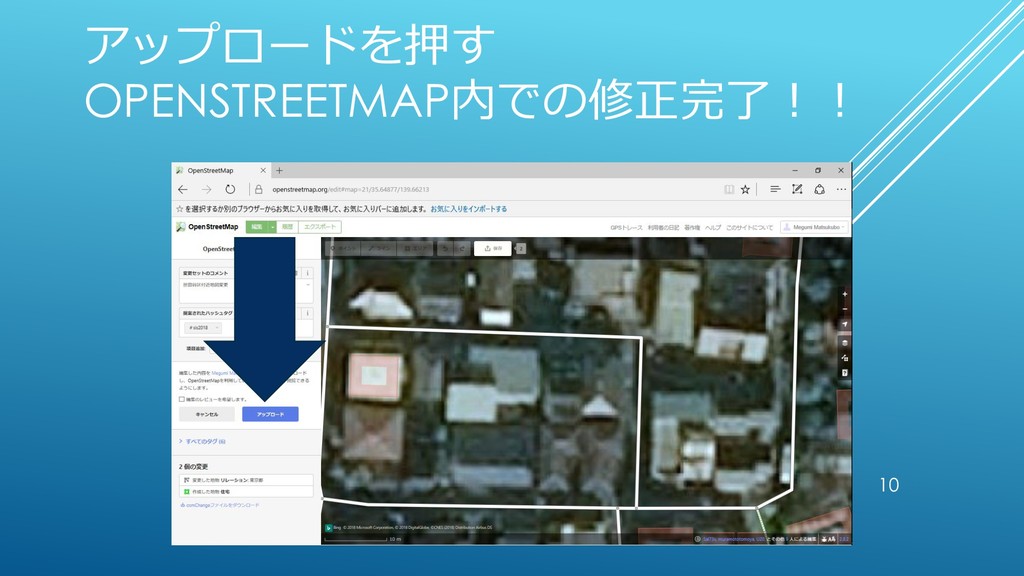Zoom in the map with plus control
The width and height of the screenshot is (1024, 576).
(x=844, y=295)
